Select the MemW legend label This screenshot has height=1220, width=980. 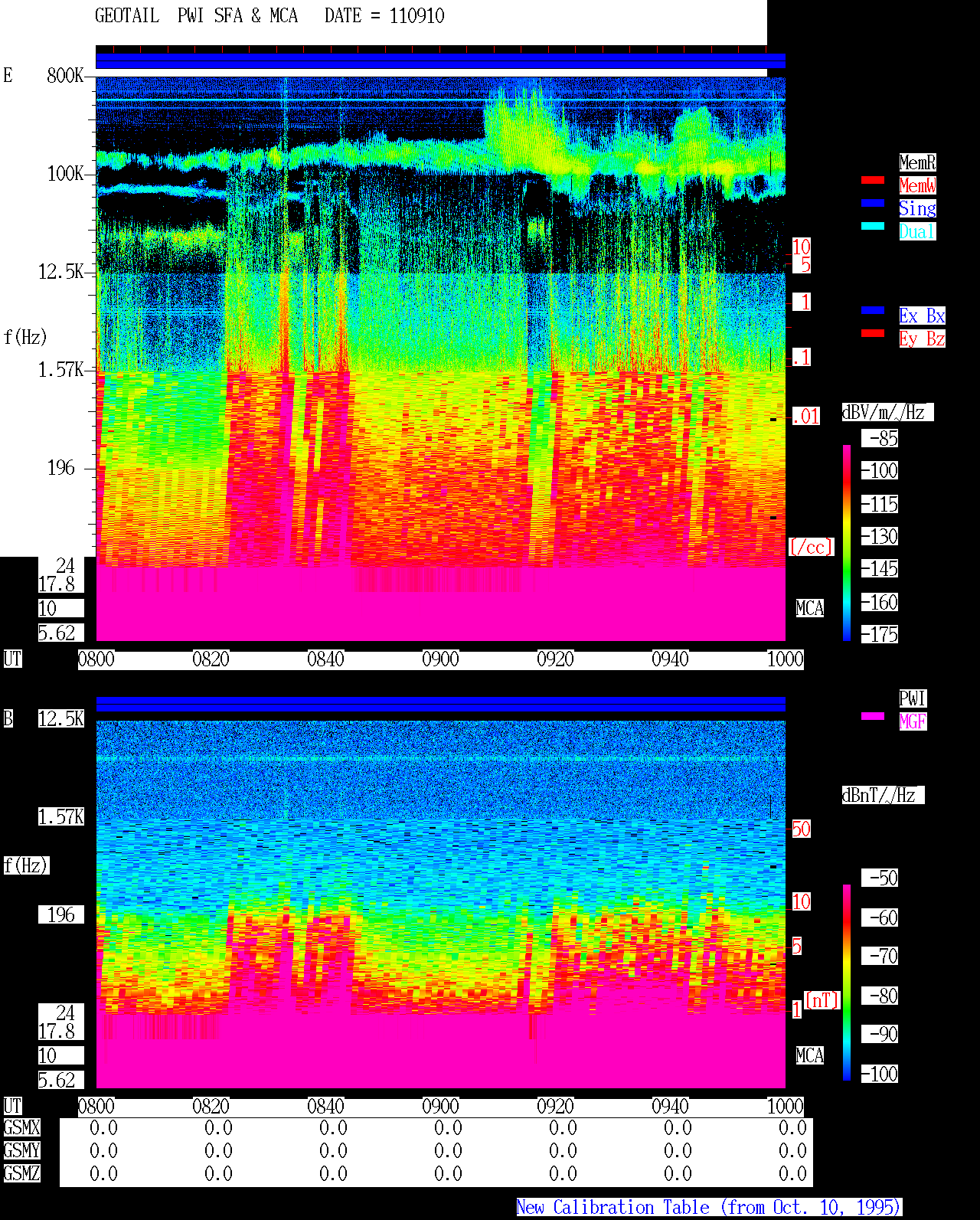tap(917, 185)
